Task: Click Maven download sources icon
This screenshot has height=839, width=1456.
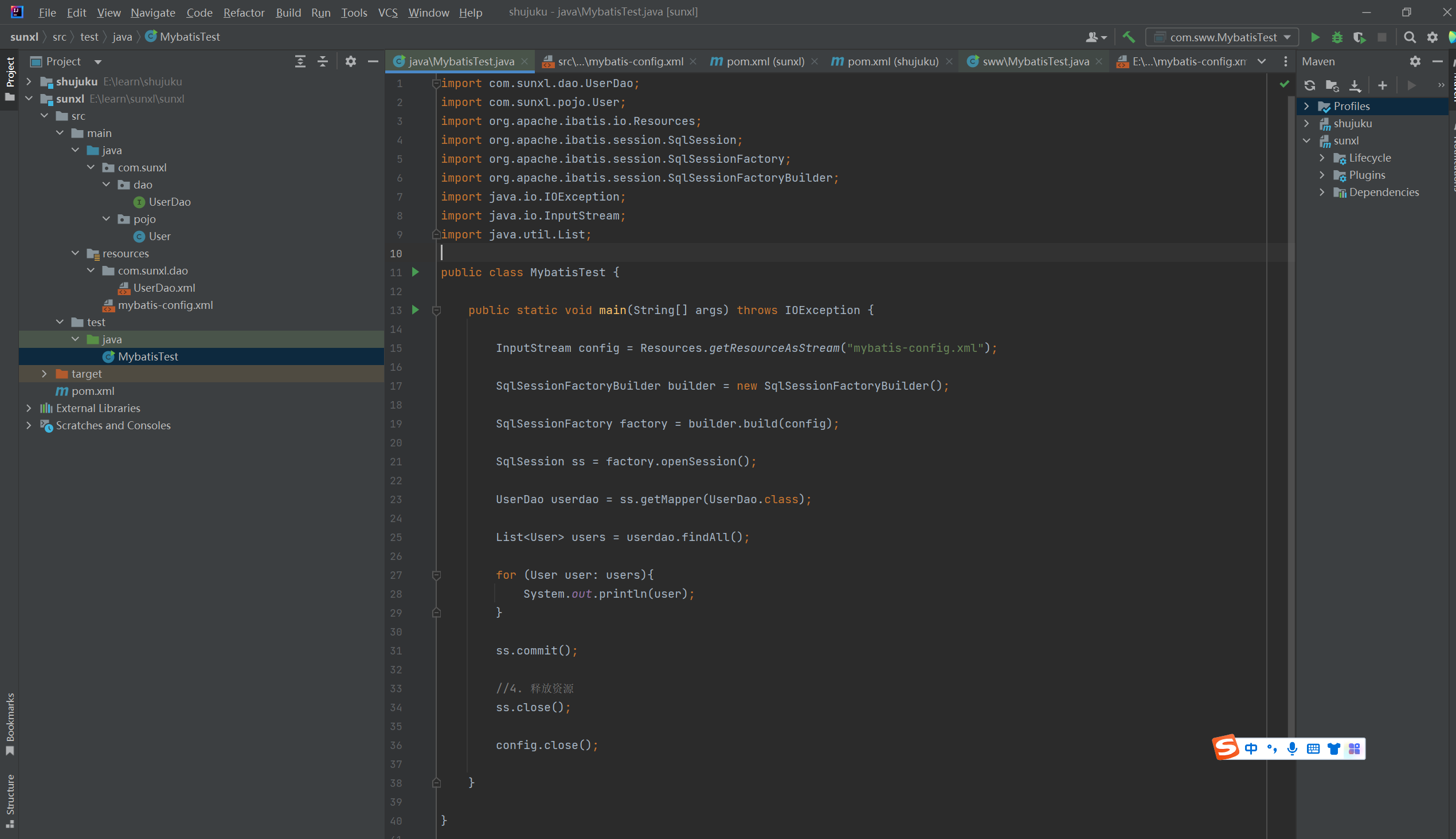Action: click(x=1355, y=85)
